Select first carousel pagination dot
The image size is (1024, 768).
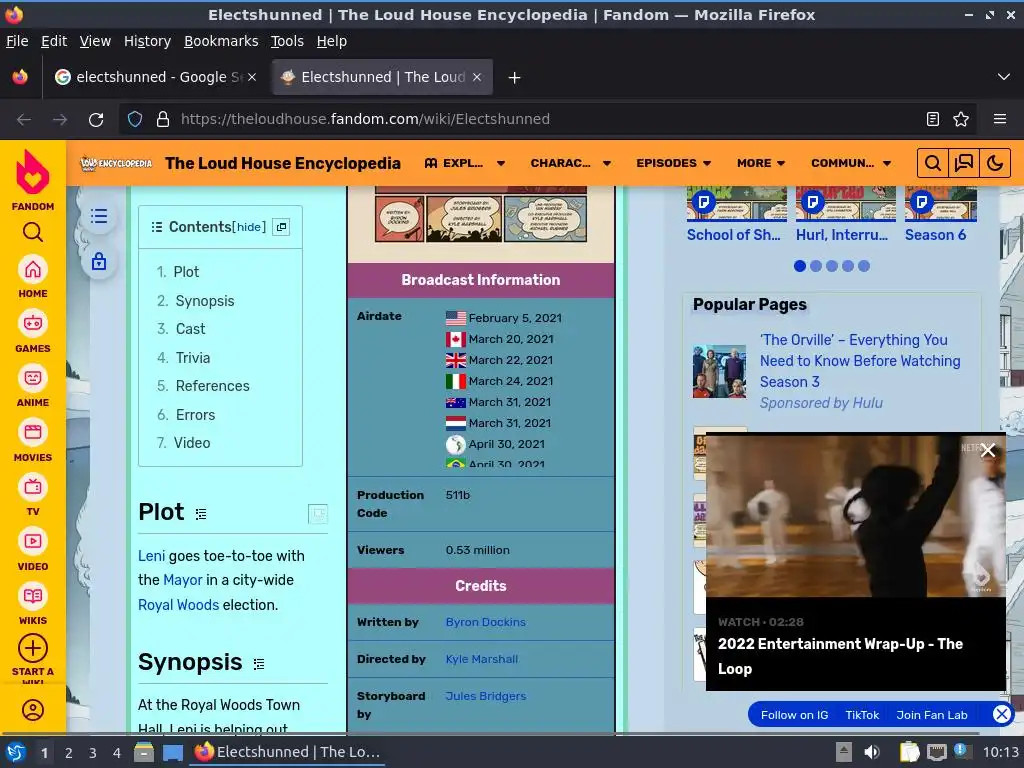(x=799, y=266)
